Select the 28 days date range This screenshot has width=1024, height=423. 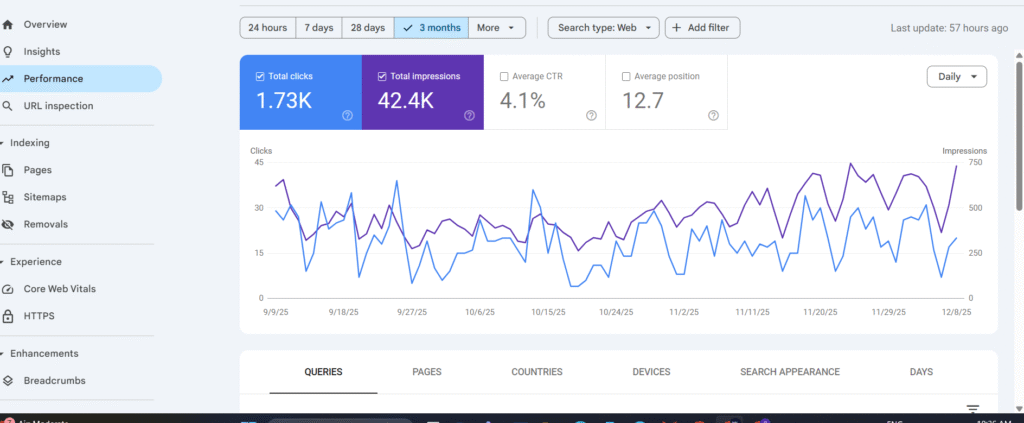click(368, 28)
